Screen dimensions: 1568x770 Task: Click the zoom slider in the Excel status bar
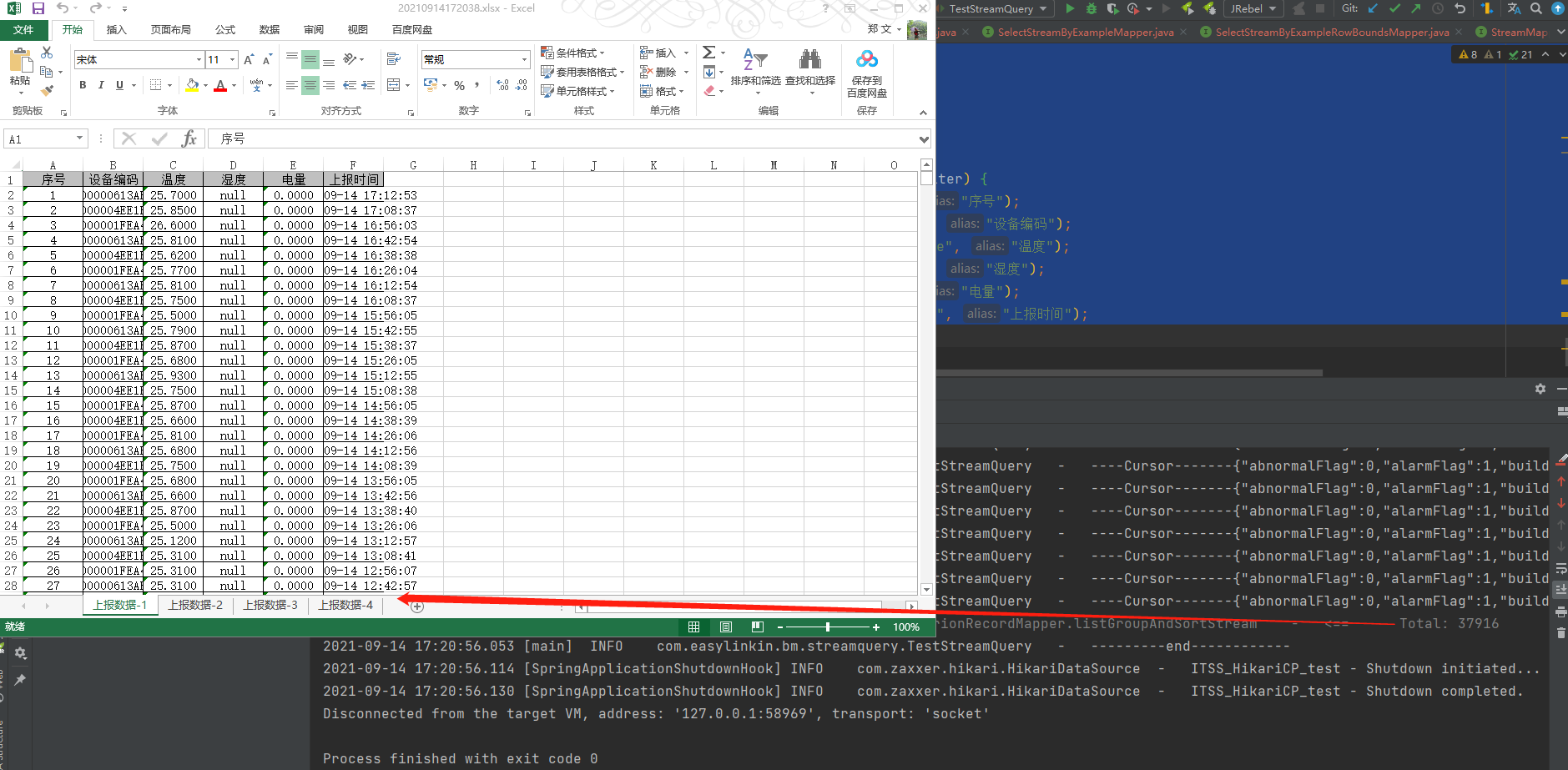[x=827, y=627]
